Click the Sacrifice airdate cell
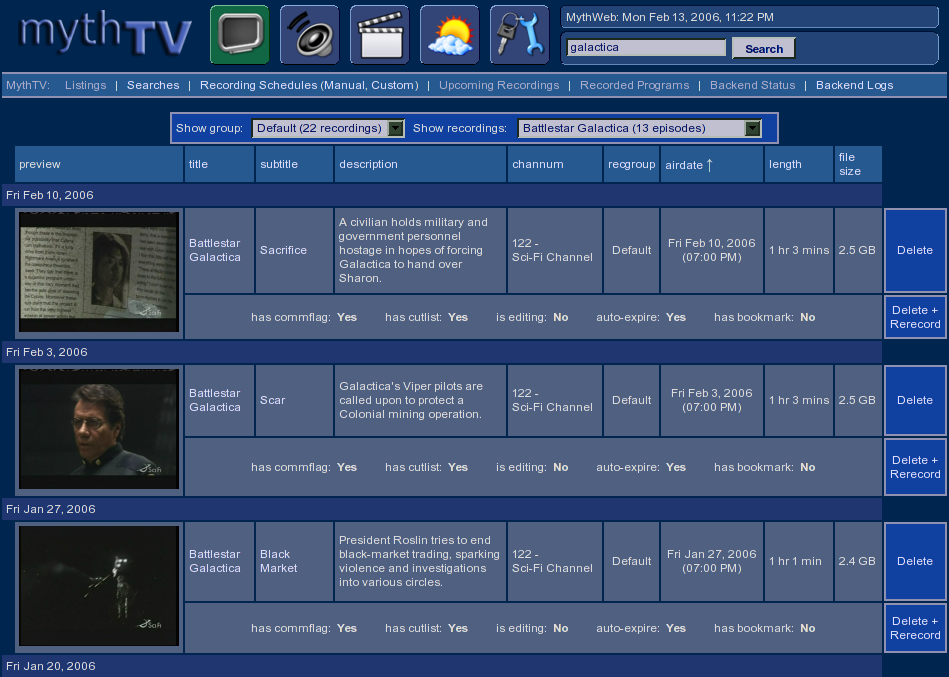The height and width of the screenshot is (677, 949). [x=712, y=250]
